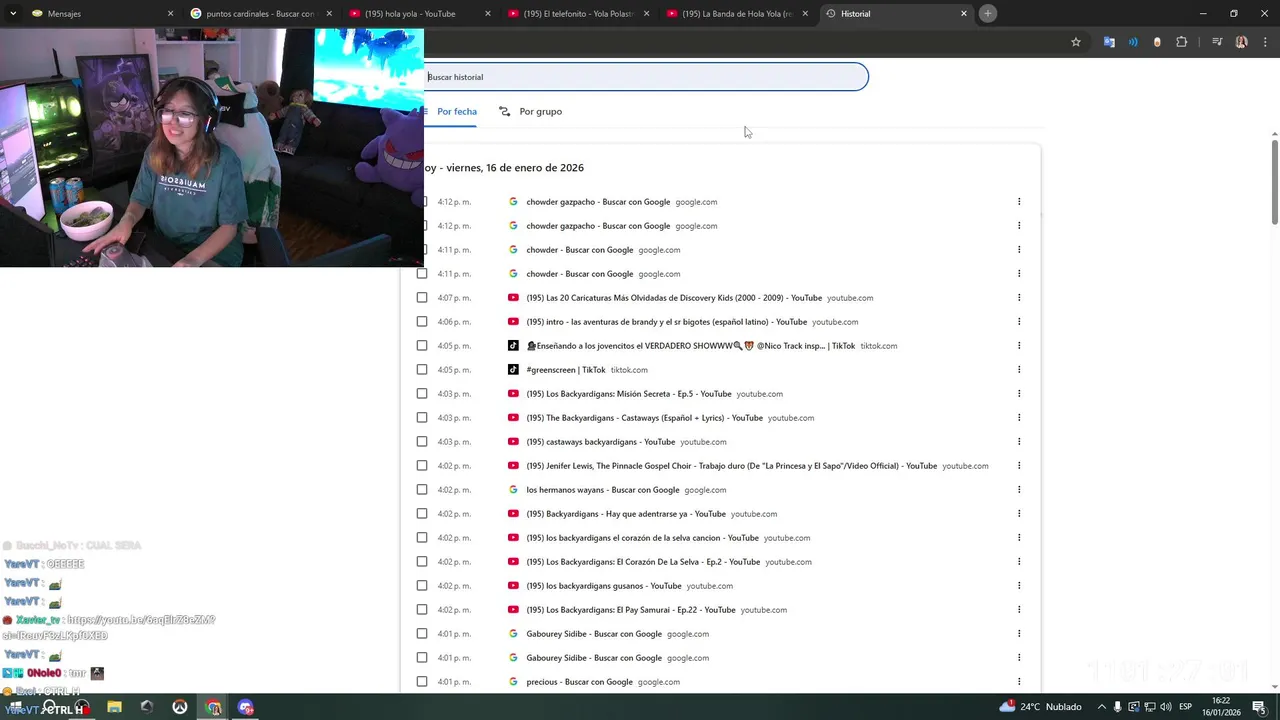This screenshot has height=720, width=1280.
Task: Open the media controls music note icon
Action: 1217,42
